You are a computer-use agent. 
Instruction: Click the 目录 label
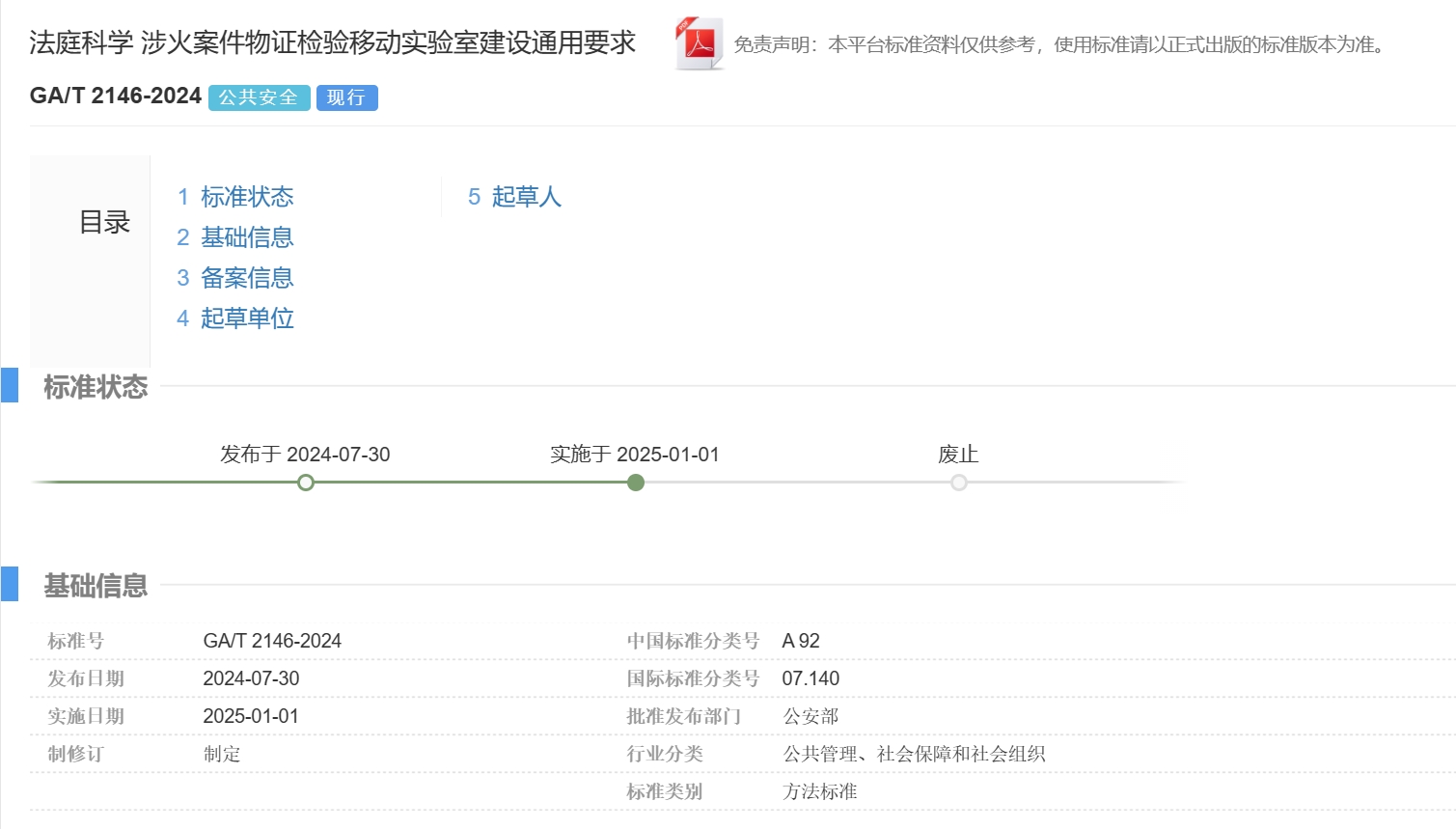pyautogui.click(x=104, y=222)
